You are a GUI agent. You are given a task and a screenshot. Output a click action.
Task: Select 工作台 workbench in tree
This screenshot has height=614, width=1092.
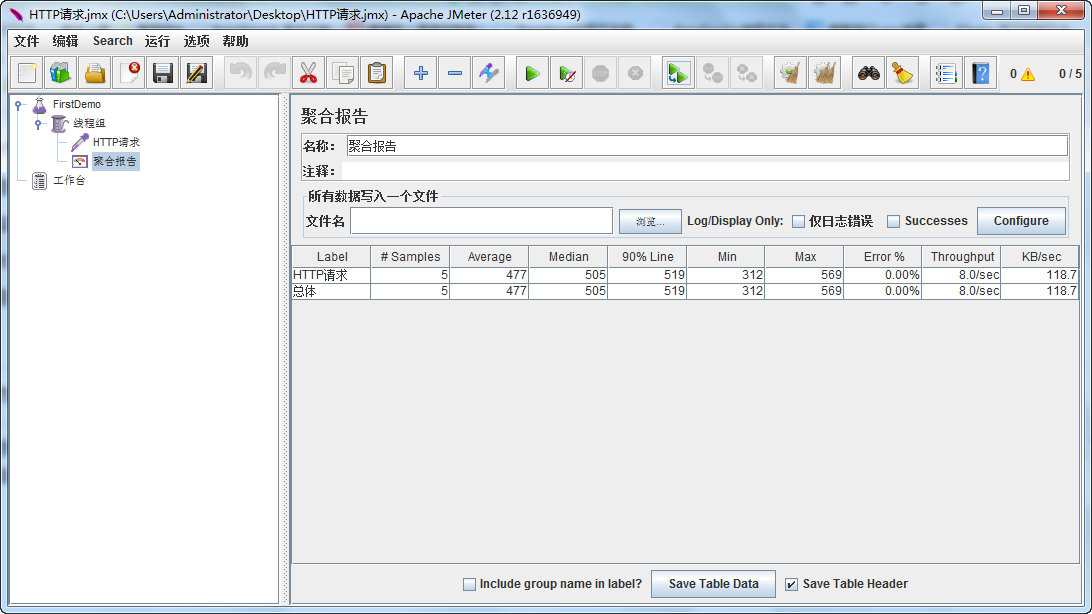(x=69, y=180)
